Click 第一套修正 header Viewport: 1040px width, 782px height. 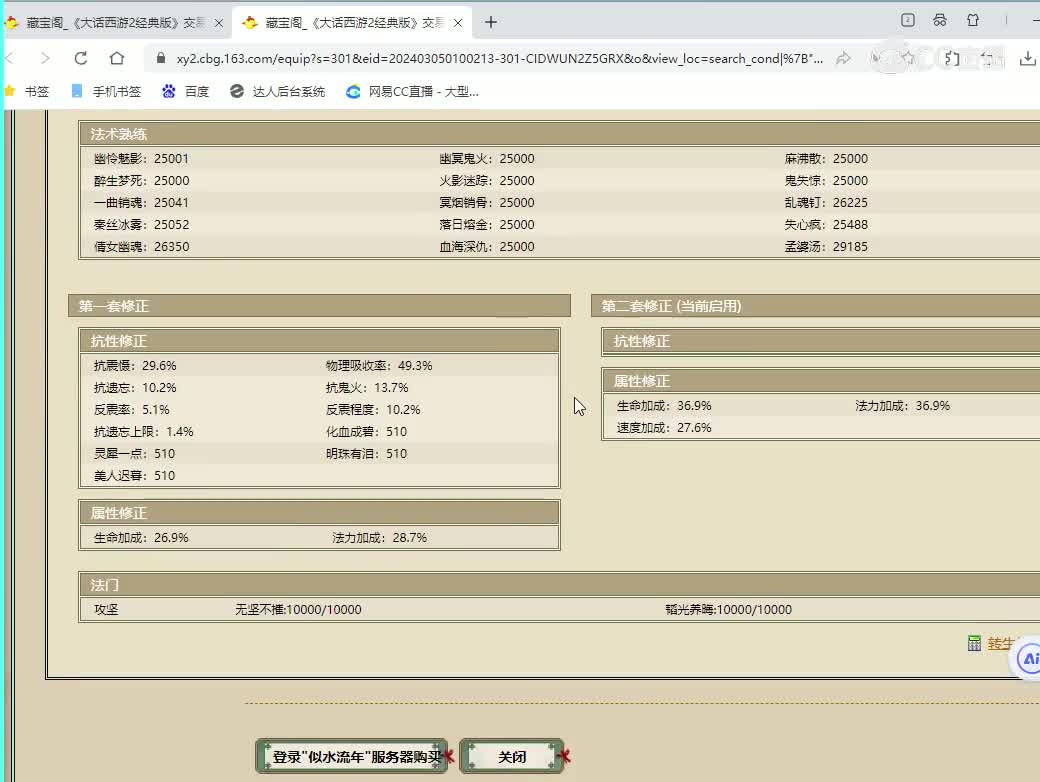(x=320, y=306)
